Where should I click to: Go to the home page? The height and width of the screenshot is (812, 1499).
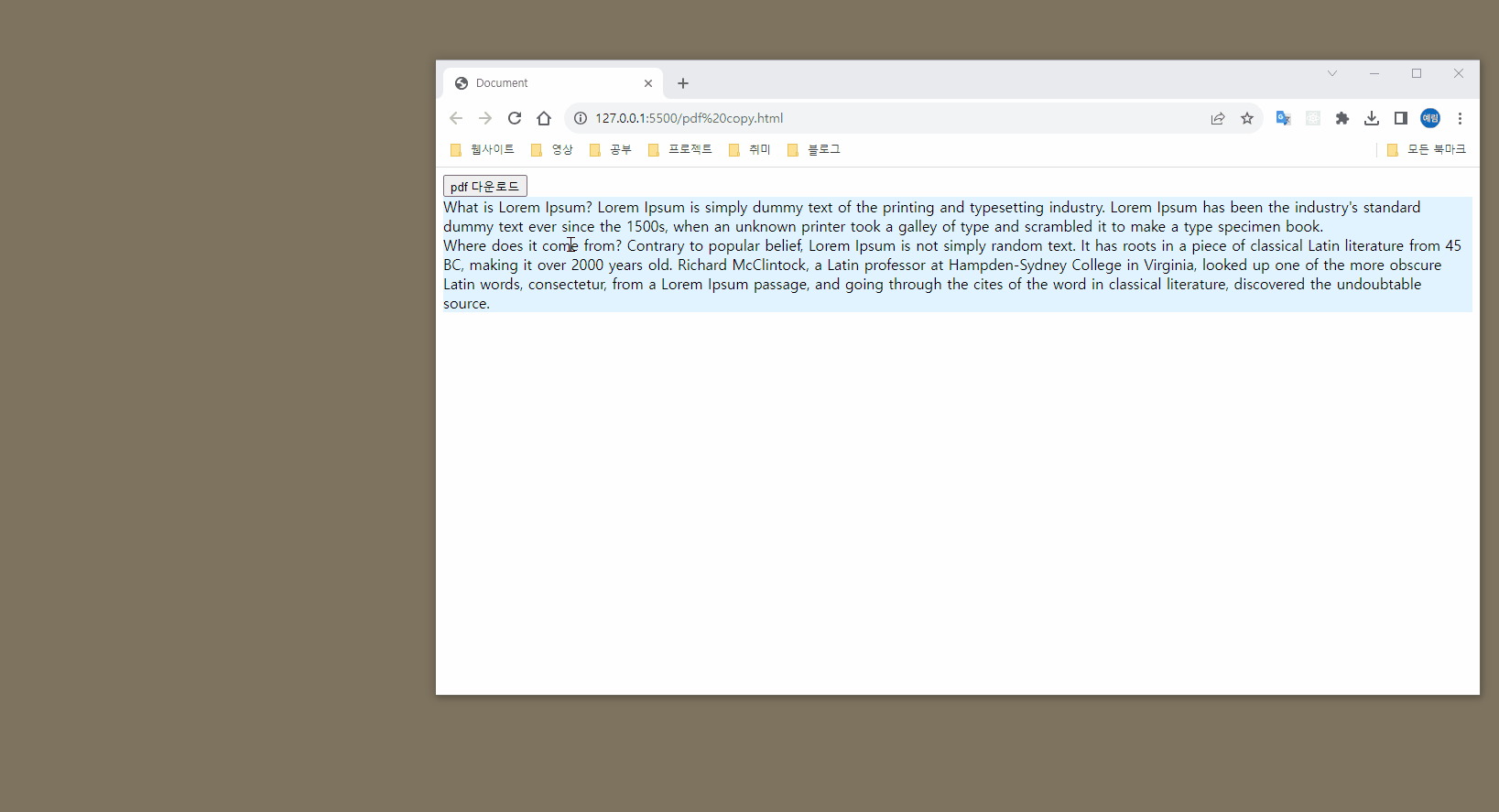click(544, 118)
